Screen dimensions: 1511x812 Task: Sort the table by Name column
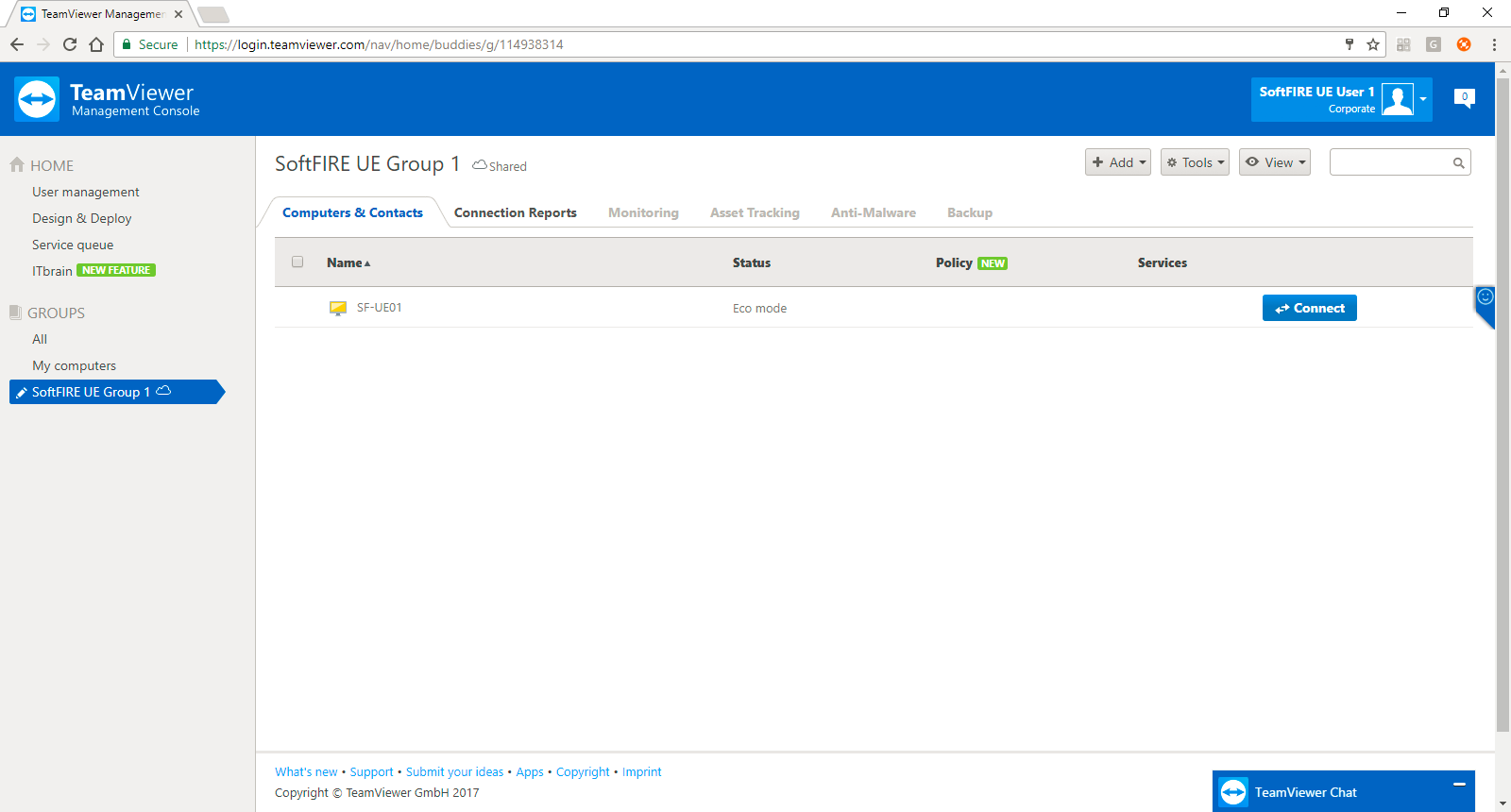(348, 262)
